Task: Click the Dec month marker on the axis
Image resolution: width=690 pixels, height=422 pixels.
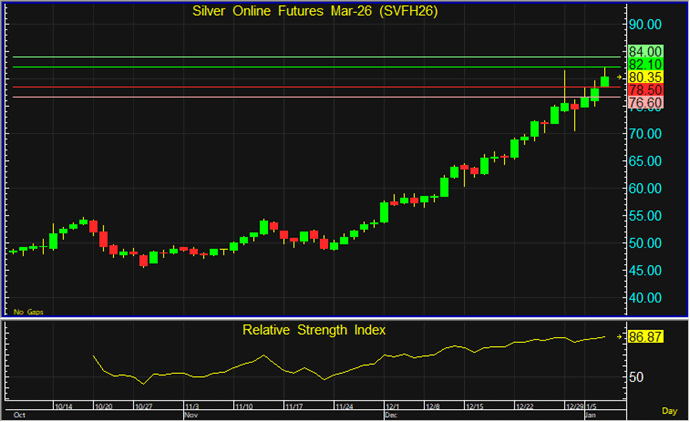Action: [389, 413]
